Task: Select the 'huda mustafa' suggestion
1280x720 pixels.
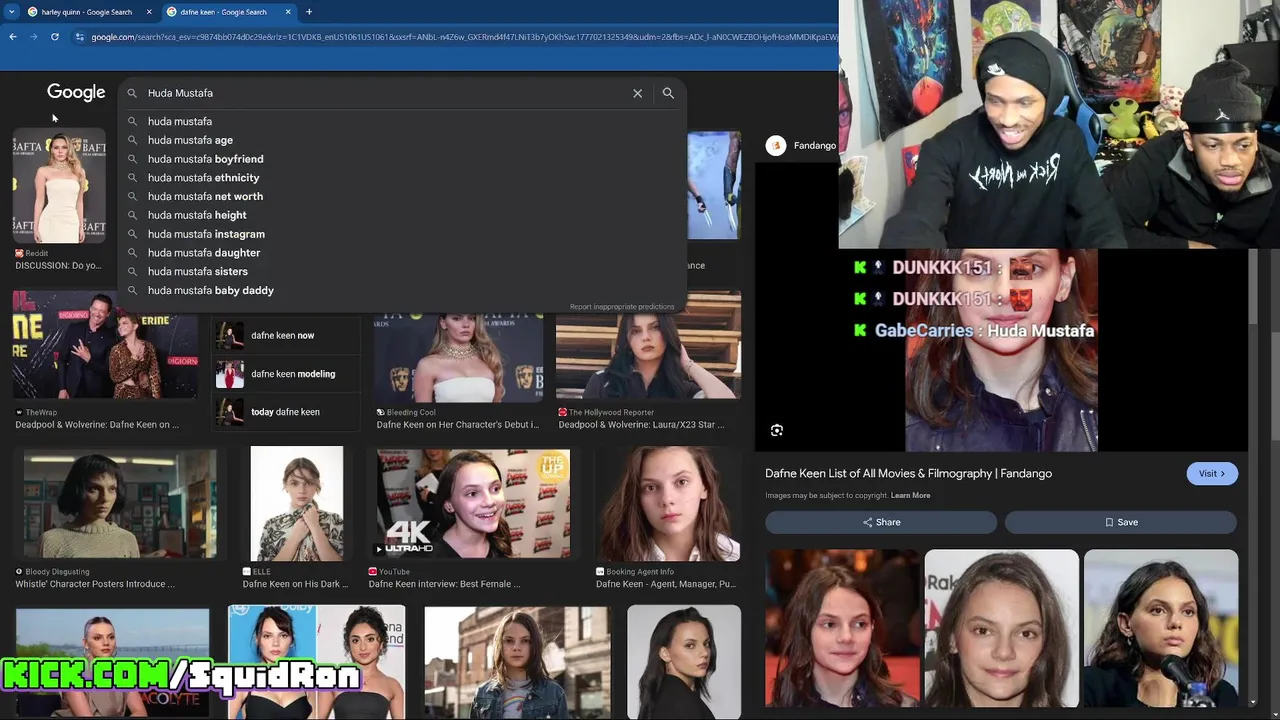Action: click(x=402, y=121)
